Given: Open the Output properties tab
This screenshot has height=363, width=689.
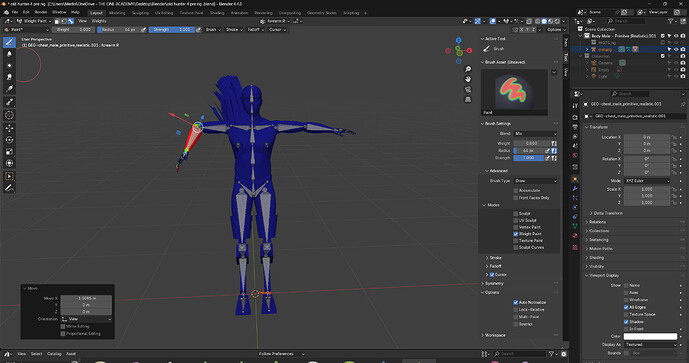Looking at the screenshot, I should coord(575,127).
